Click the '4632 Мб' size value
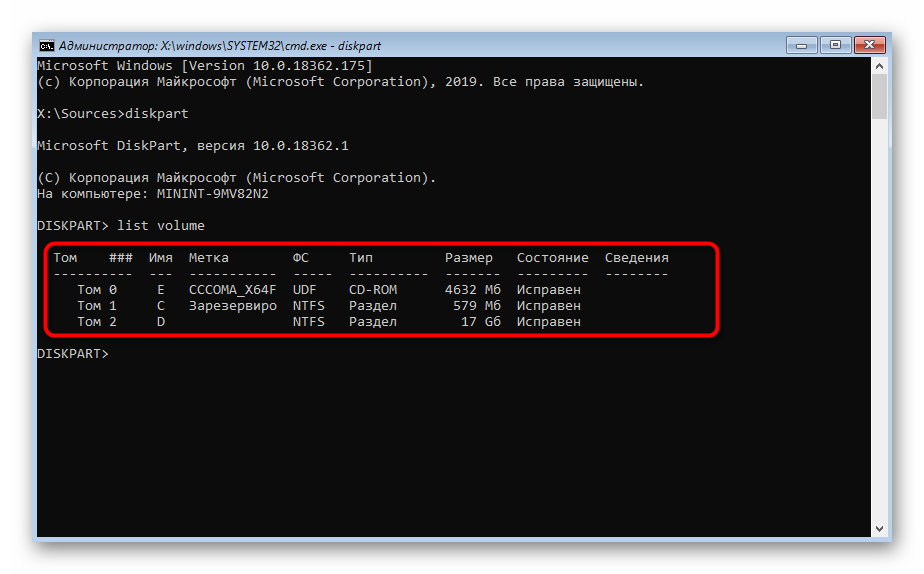Viewport: 924px width, 574px height. coord(473,289)
